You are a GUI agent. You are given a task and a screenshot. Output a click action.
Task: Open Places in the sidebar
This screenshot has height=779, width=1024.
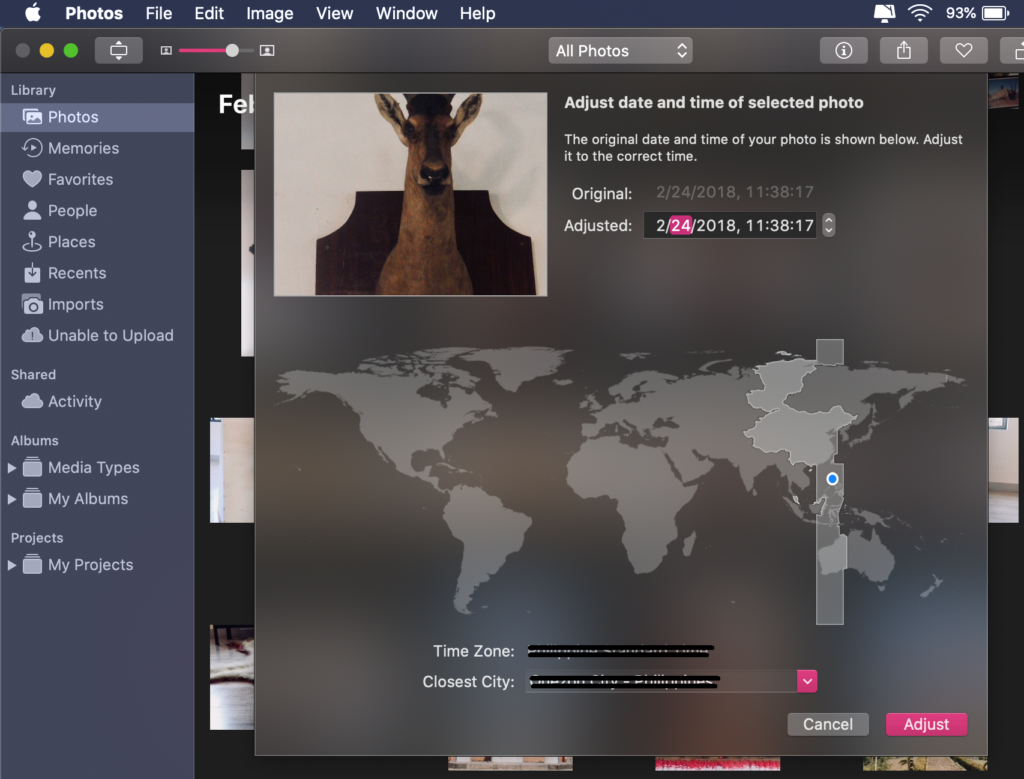pyautogui.click(x=71, y=242)
